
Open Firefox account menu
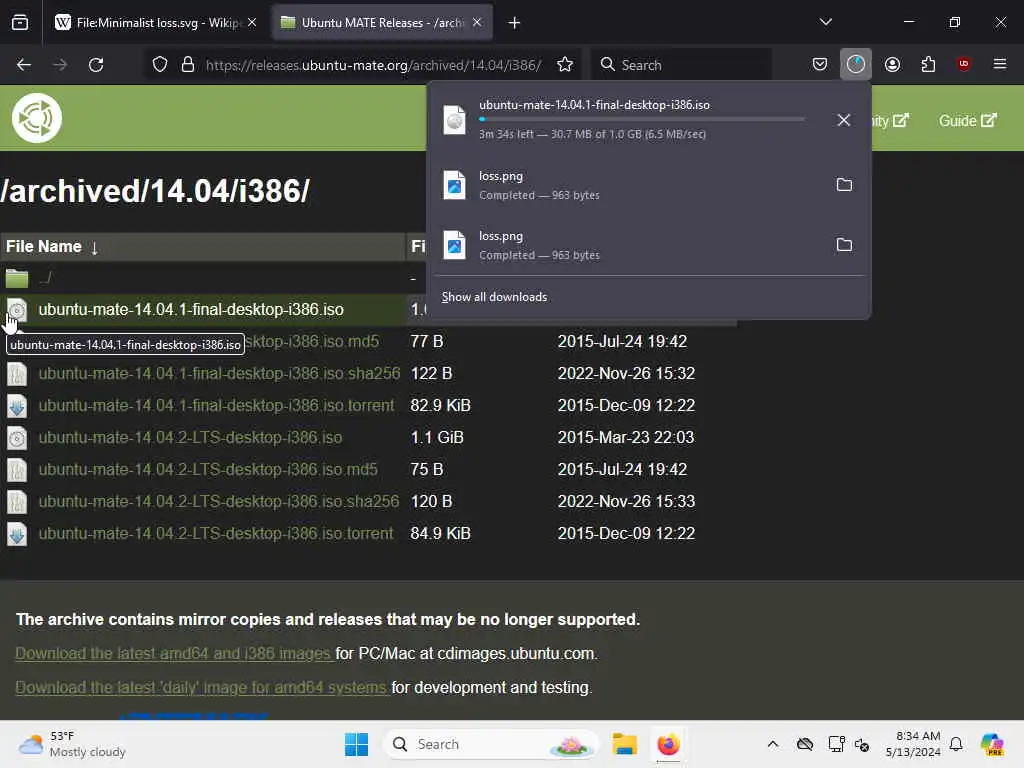pos(892,64)
